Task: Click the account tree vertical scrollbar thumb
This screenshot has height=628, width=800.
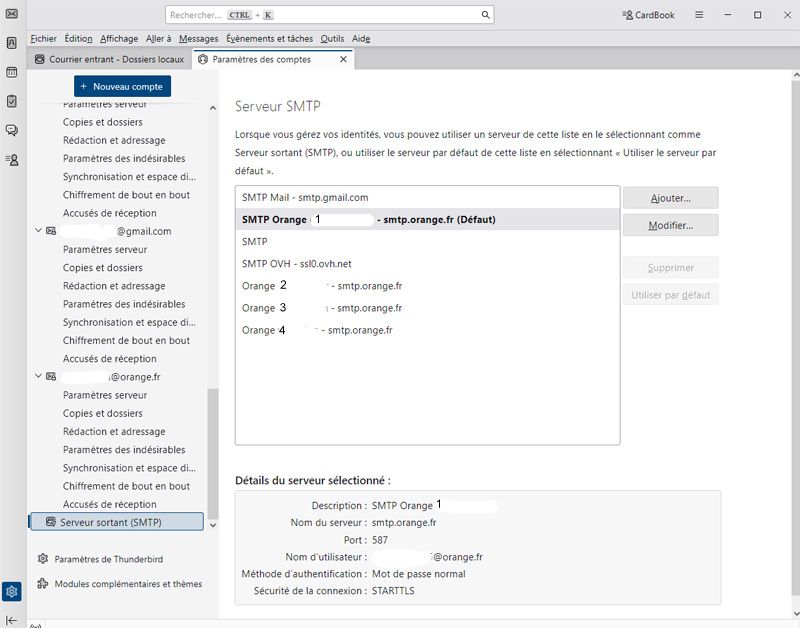Action: coord(213,454)
